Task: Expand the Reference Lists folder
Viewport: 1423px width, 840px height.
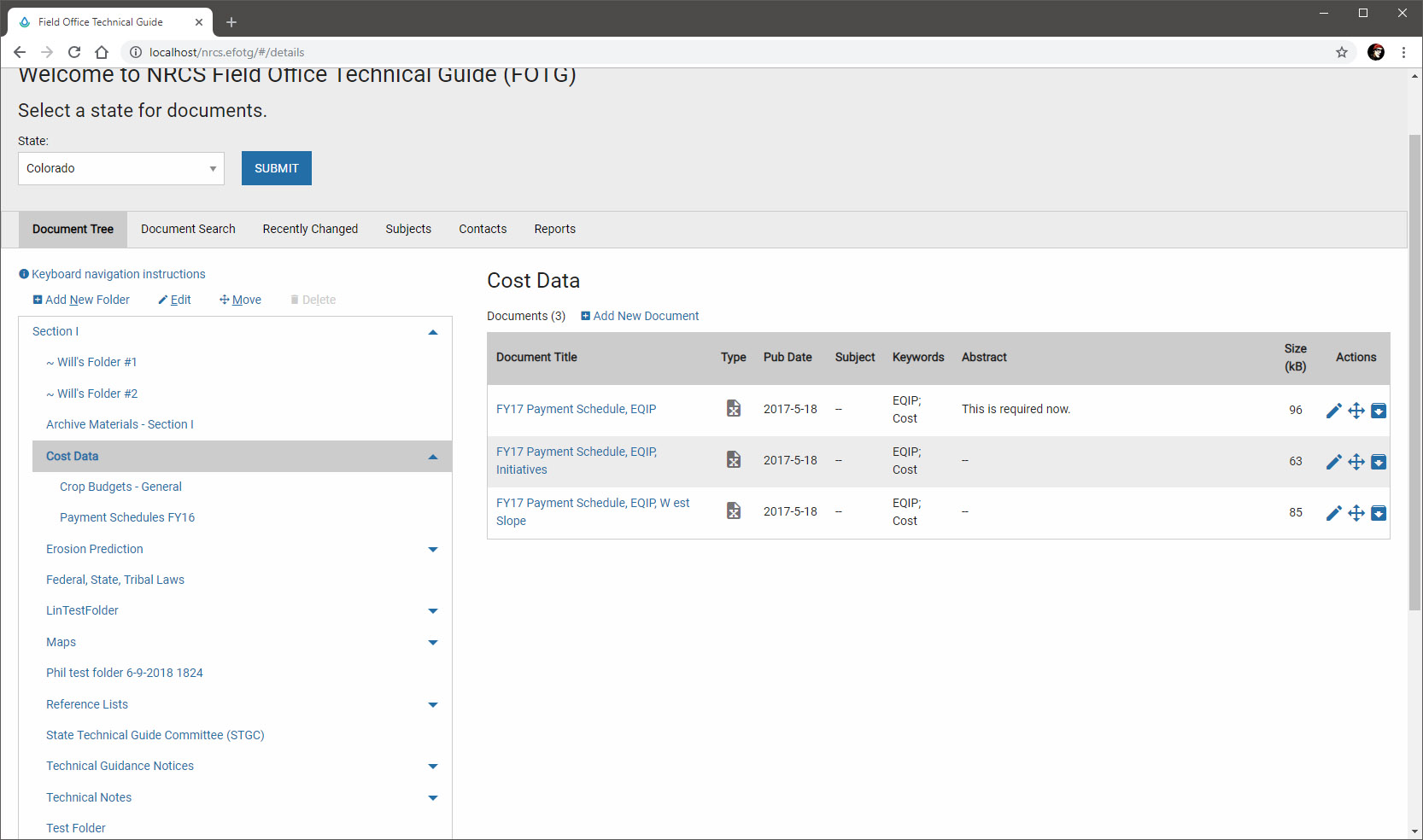Action: (433, 705)
